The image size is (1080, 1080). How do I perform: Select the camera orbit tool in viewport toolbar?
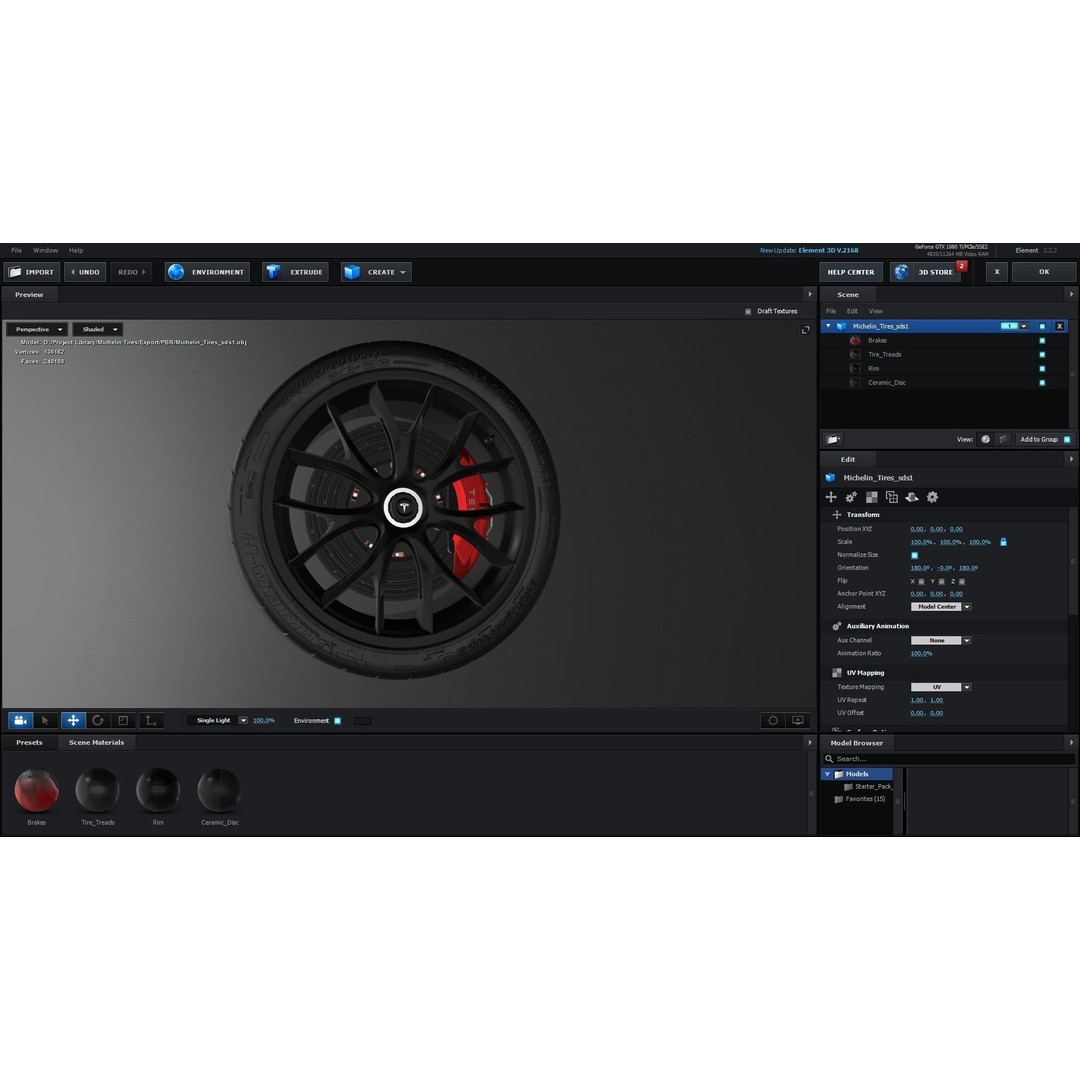21,720
